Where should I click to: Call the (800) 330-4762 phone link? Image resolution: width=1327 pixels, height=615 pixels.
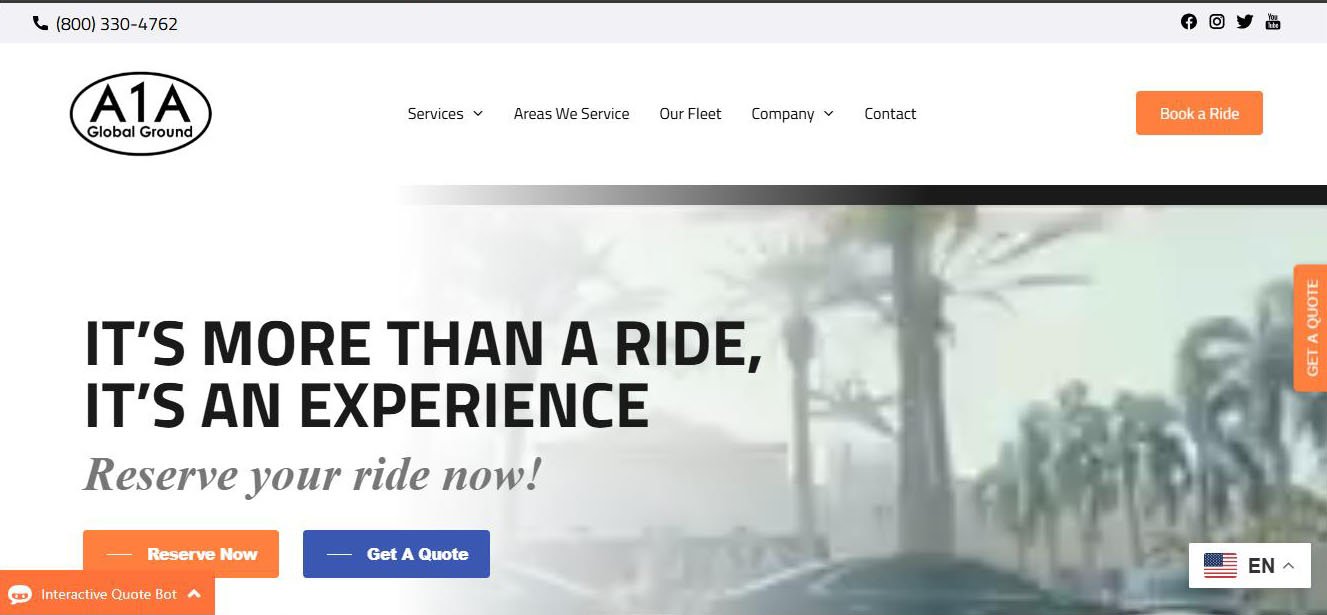coord(117,24)
